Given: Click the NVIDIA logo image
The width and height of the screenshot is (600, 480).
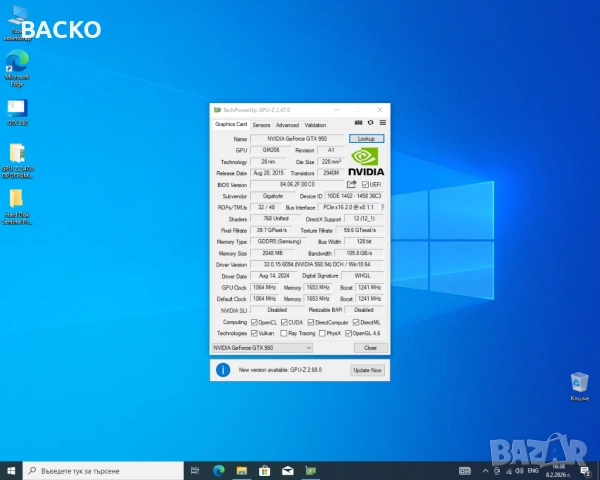Looking at the screenshot, I should [365, 162].
